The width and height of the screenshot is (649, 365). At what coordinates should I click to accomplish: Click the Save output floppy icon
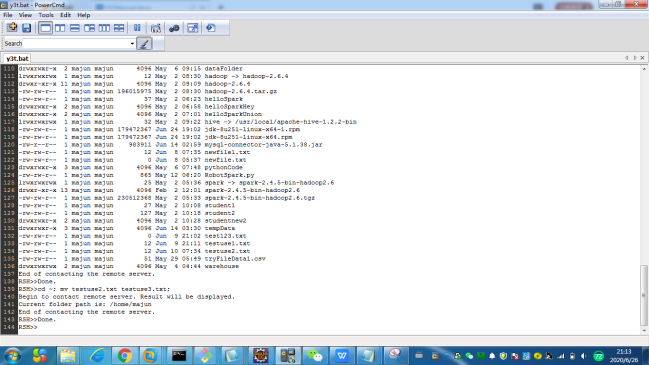tap(26, 28)
